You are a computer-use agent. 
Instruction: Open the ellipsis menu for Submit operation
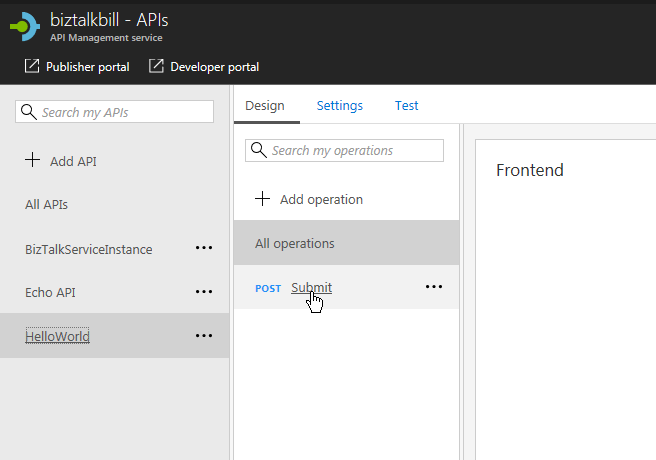click(x=433, y=287)
